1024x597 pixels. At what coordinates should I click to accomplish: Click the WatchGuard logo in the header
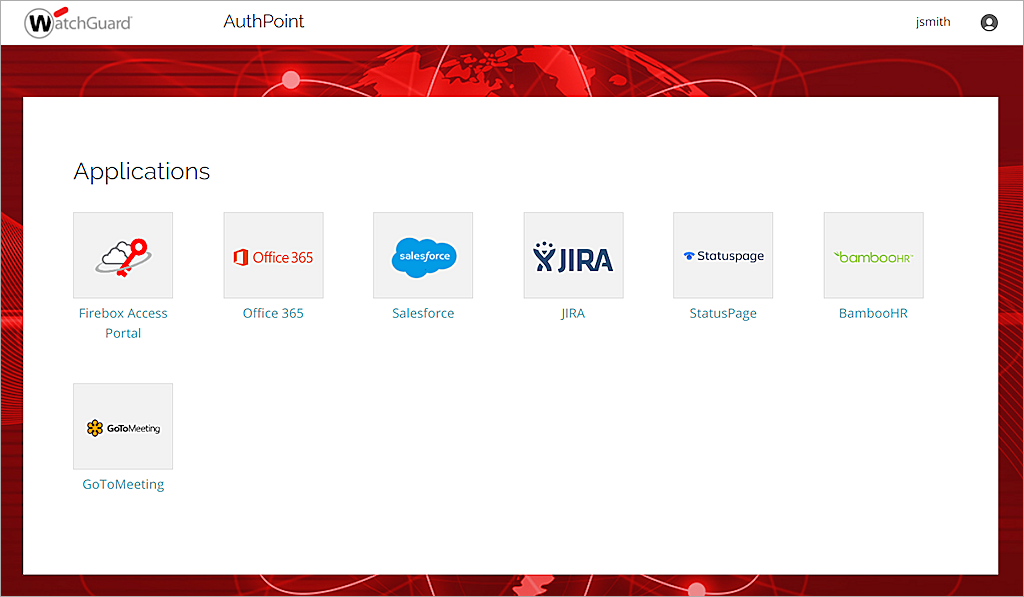coord(78,21)
